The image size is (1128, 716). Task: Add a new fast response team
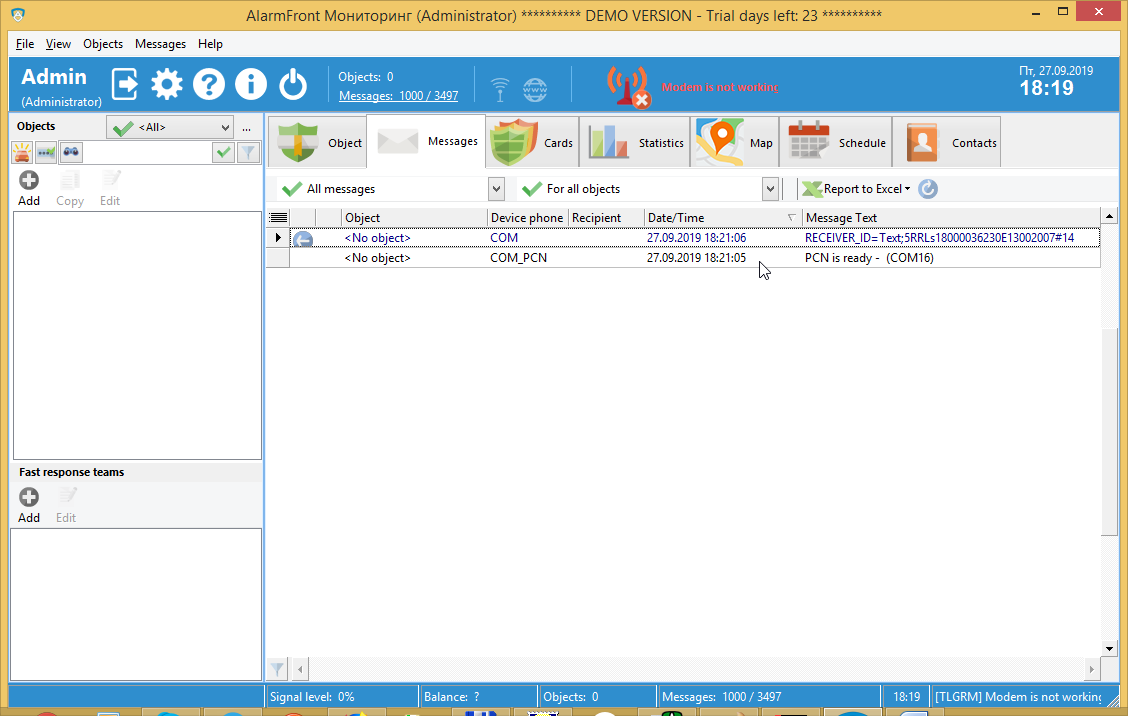[29, 505]
